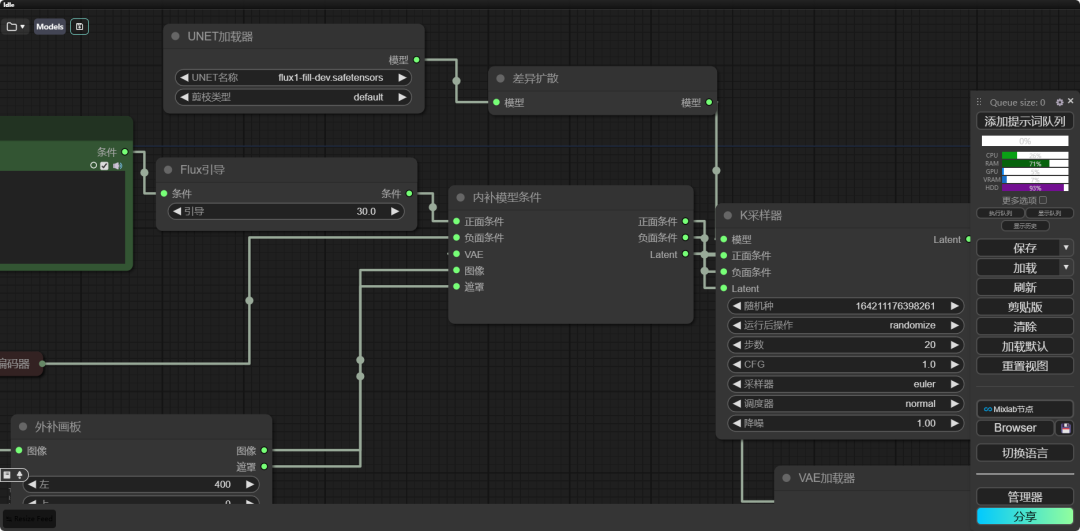Collapse the 外补画板 node via its dot
The height and width of the screenshot is (531, 1080).
pyautogui.click(x=23, y=426)
